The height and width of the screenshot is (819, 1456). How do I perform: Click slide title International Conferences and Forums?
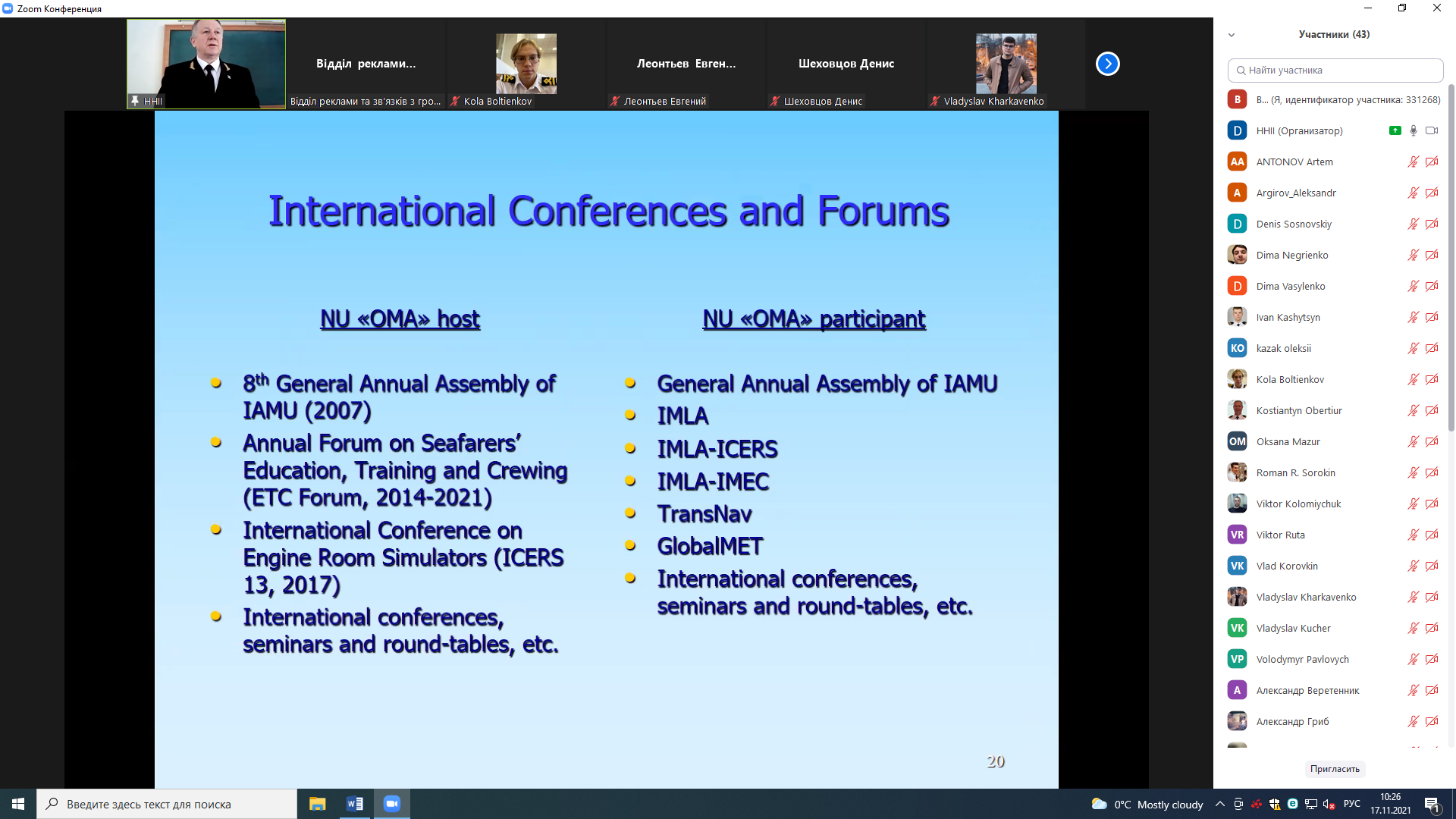pyautogui.click(x=608, y=211)
